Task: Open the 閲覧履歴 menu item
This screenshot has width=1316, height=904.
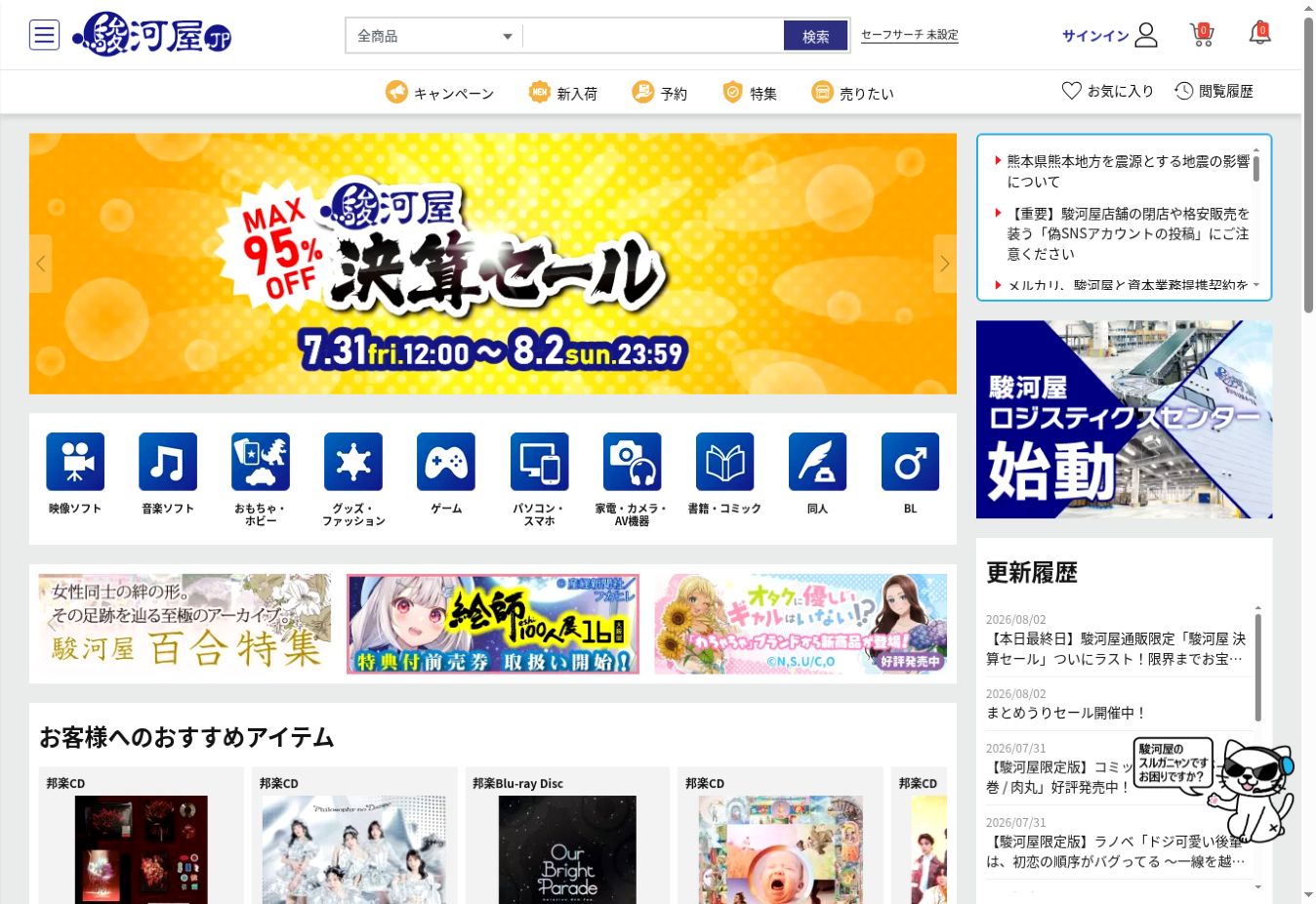Action: click(1213, 91)
